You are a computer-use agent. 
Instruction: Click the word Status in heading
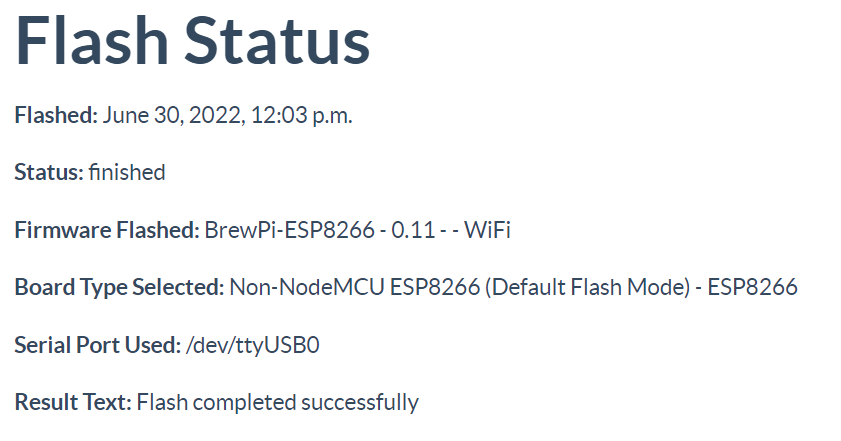pyautogui.click(x=277, y=41)
